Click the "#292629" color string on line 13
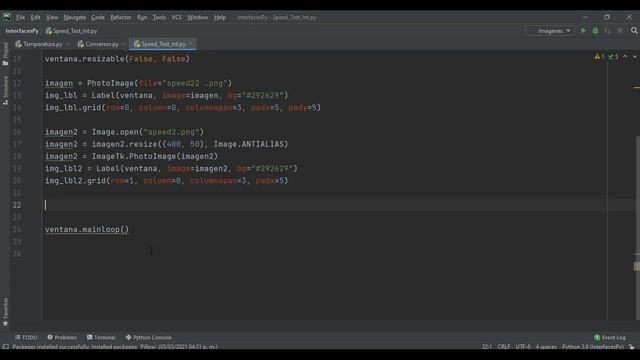This screenshot has height=360, width=640. 263,95
